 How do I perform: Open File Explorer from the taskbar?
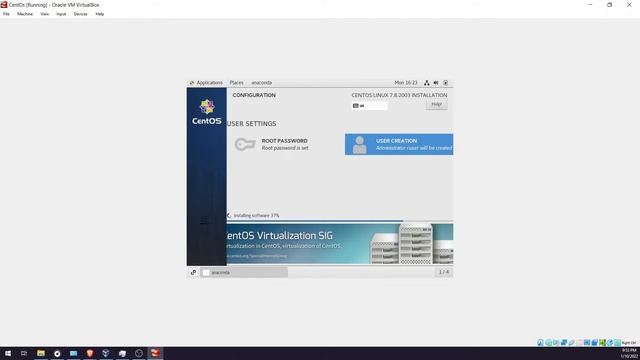(x=41, y=353)
